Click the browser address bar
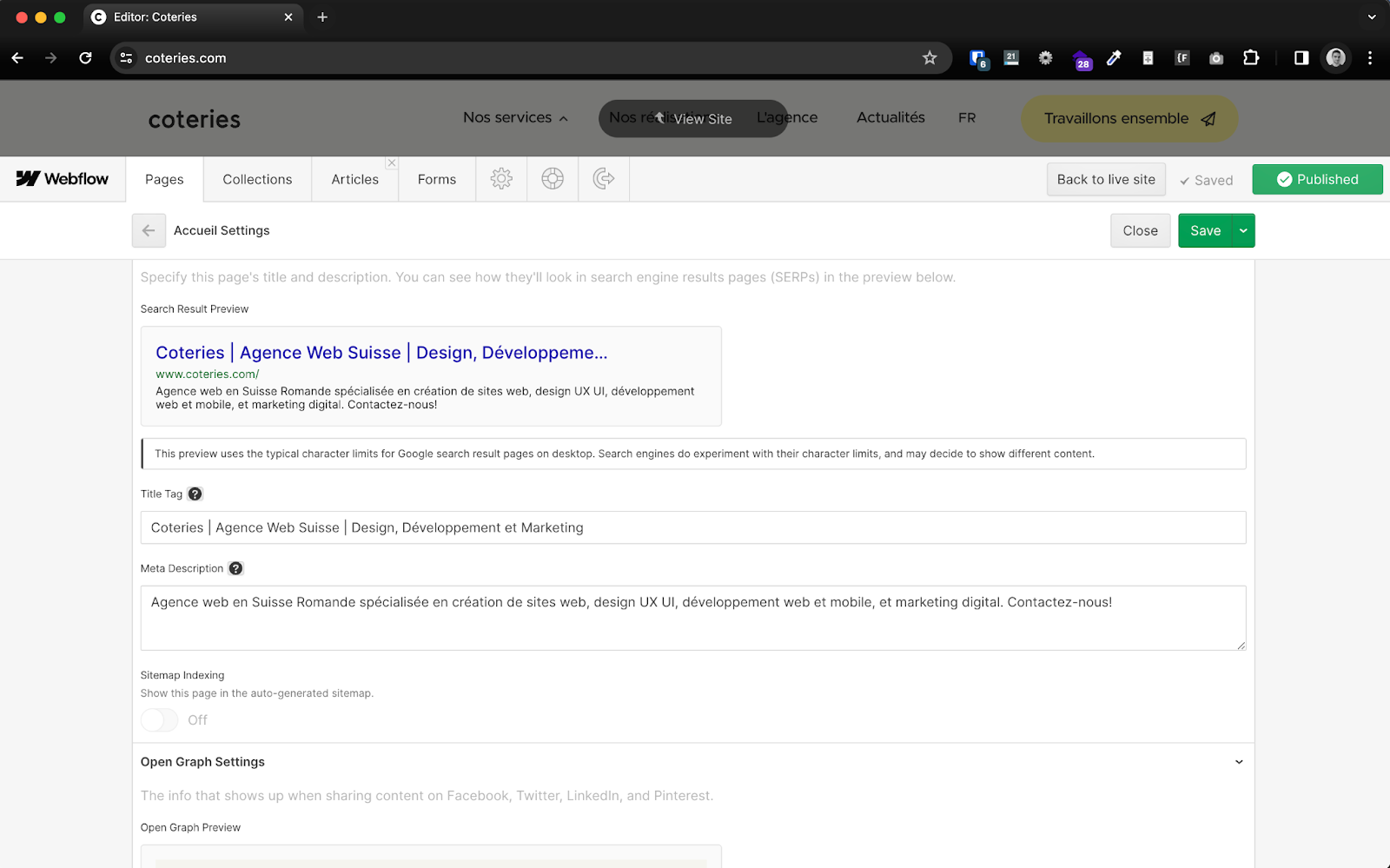Screen dimensions: 1390x868 pyautogui.click(x=533, y=58)
